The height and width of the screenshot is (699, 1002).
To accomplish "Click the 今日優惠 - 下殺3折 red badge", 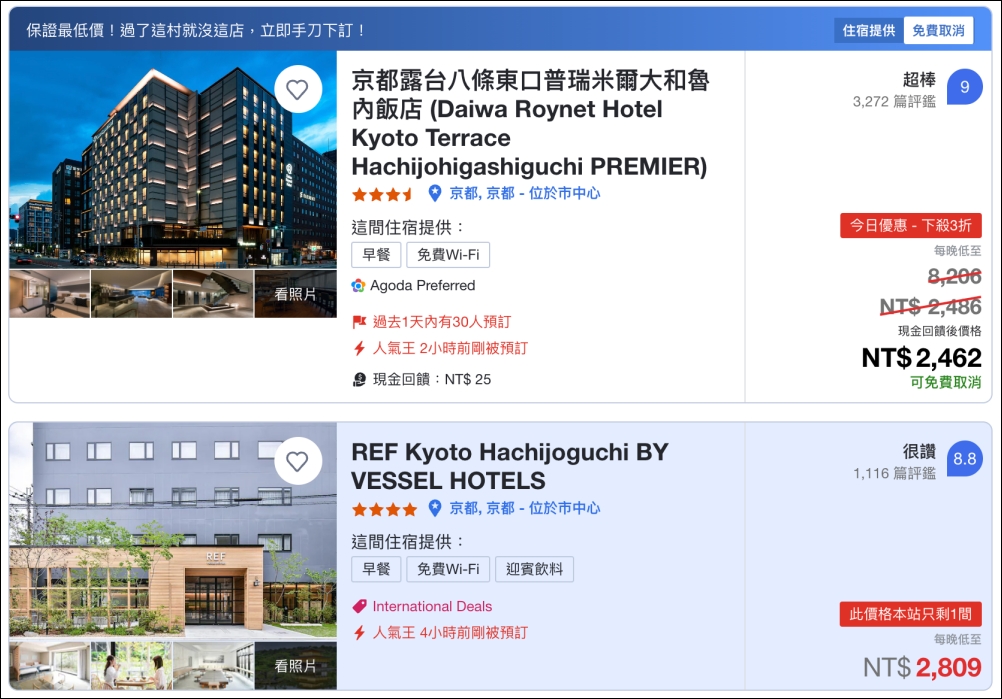I will (x=911, y=226).
